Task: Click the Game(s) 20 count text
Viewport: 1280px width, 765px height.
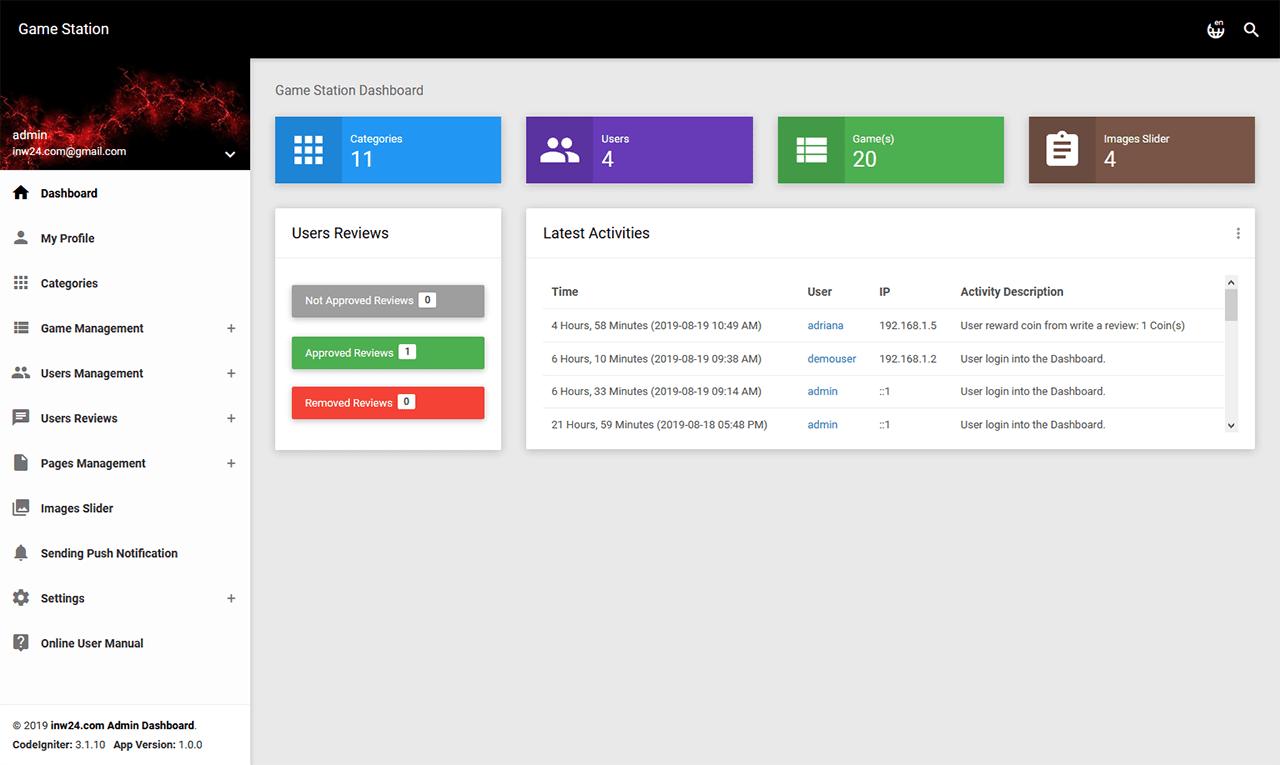Action: (x=865, y=159)
